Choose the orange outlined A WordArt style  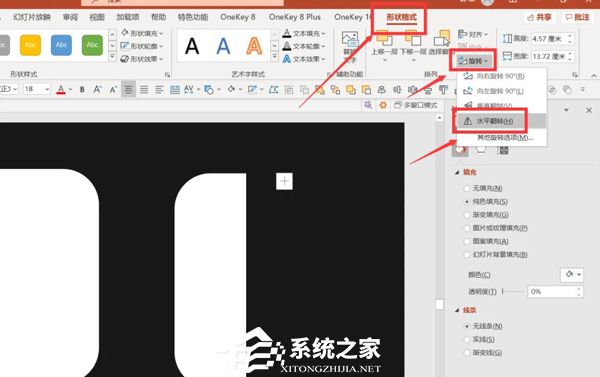254,46
